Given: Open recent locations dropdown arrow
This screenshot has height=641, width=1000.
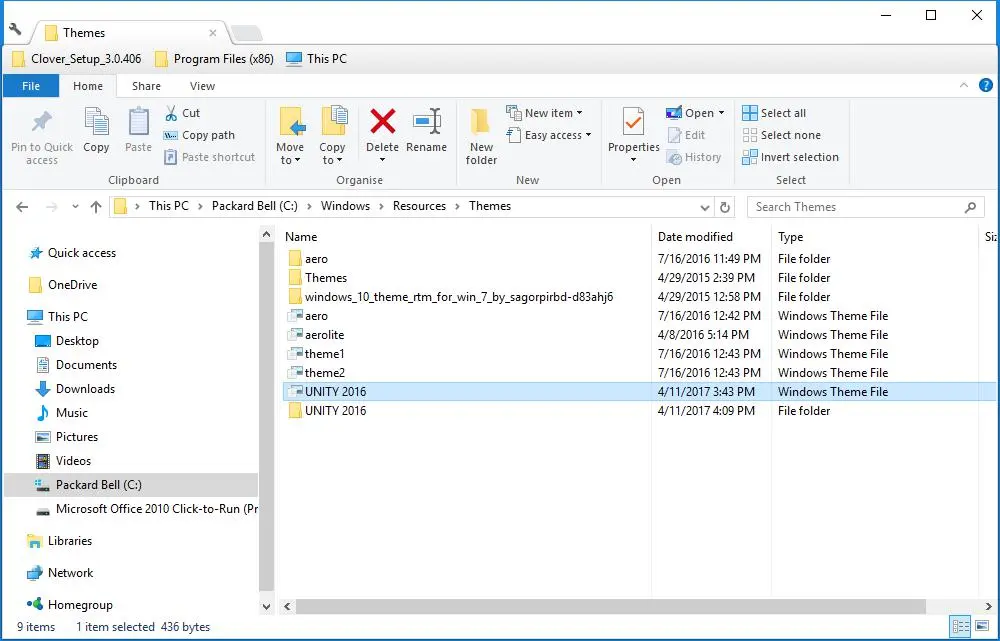Looking at the screenshot, I should click(x=75, y=207).
